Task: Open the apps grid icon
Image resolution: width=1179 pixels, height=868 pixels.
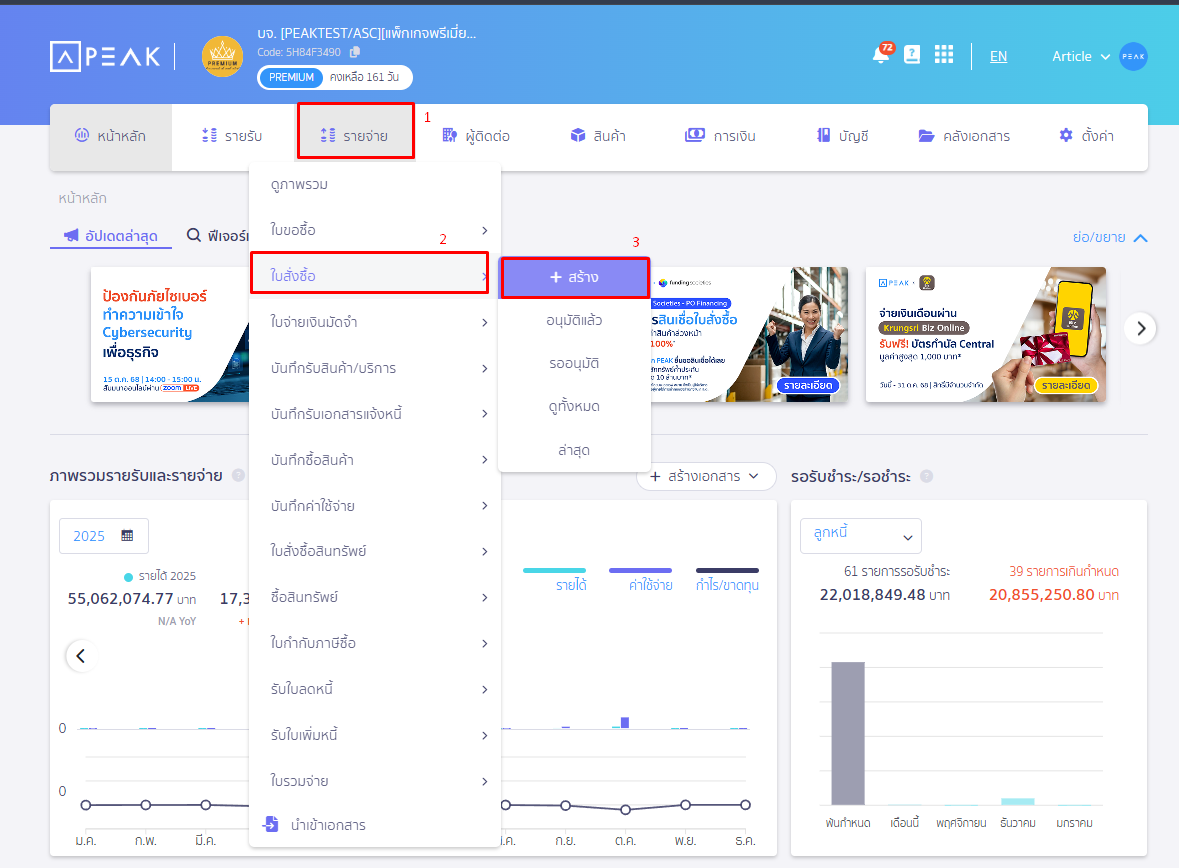Action: [943, 55]
